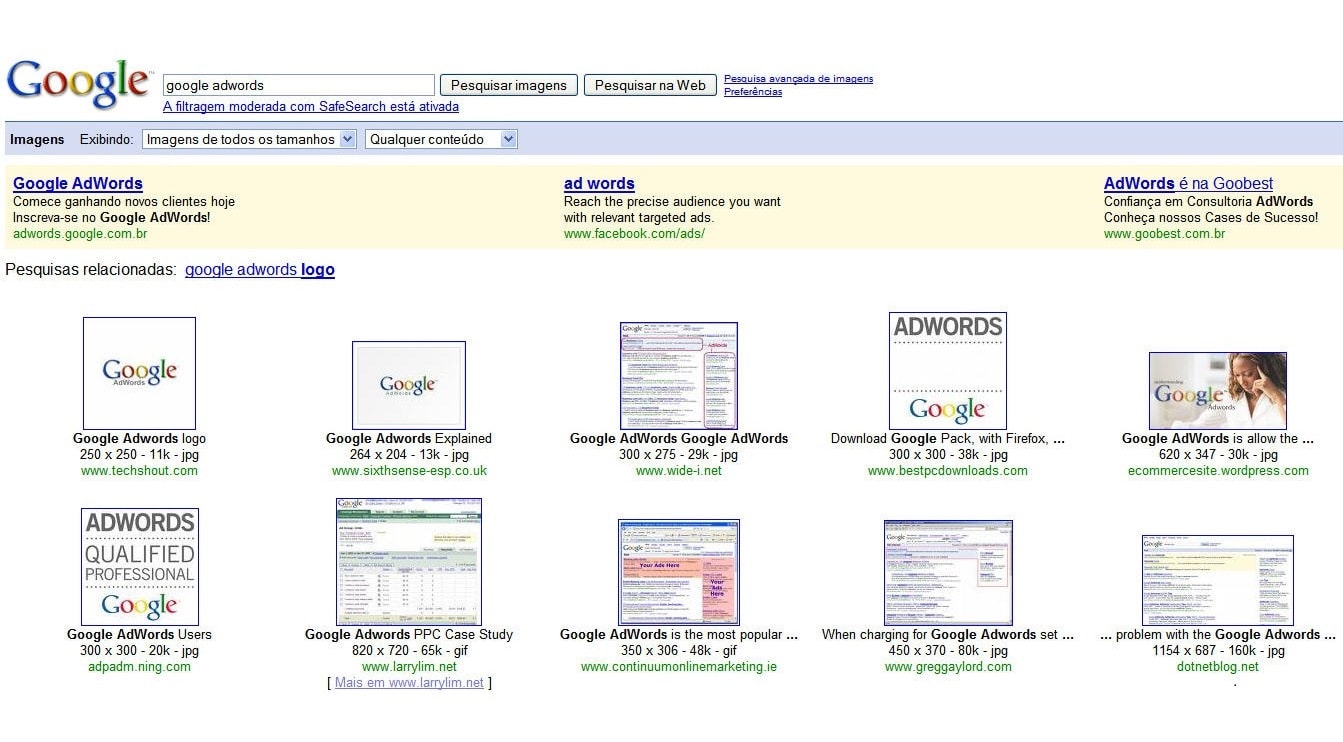
Task: Click the 'Pesquisar na Web' button
Action: [x=650, y=85]
